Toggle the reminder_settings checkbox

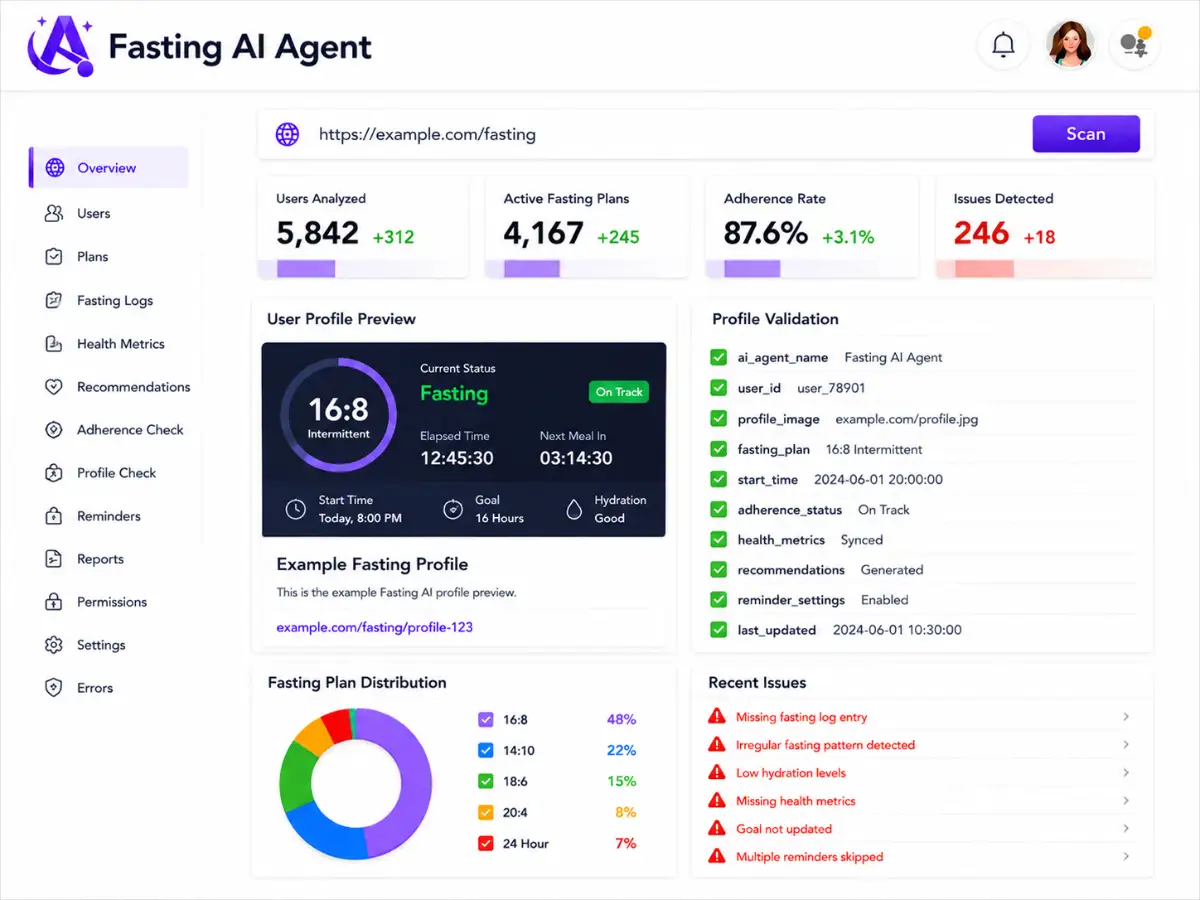click(x=718, y=599)
